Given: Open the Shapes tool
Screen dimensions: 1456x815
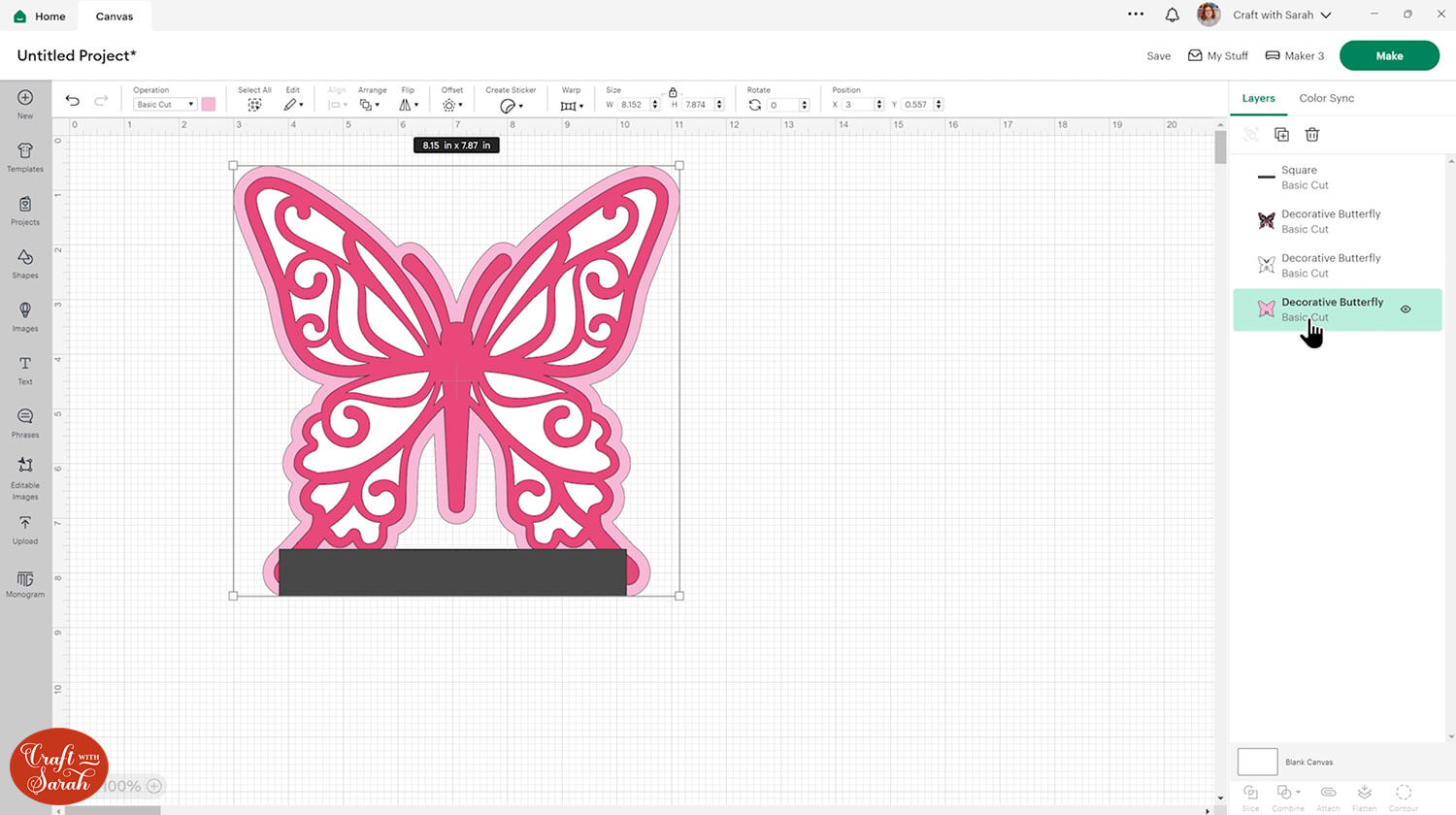Looking at the screenshot, I should (x=25, y=262).
